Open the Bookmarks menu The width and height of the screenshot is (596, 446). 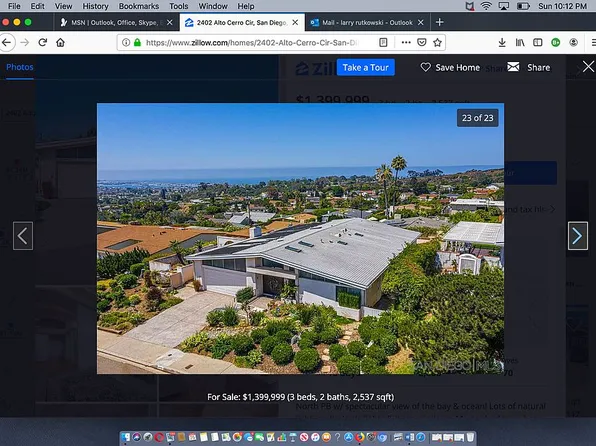coord(139,6)
